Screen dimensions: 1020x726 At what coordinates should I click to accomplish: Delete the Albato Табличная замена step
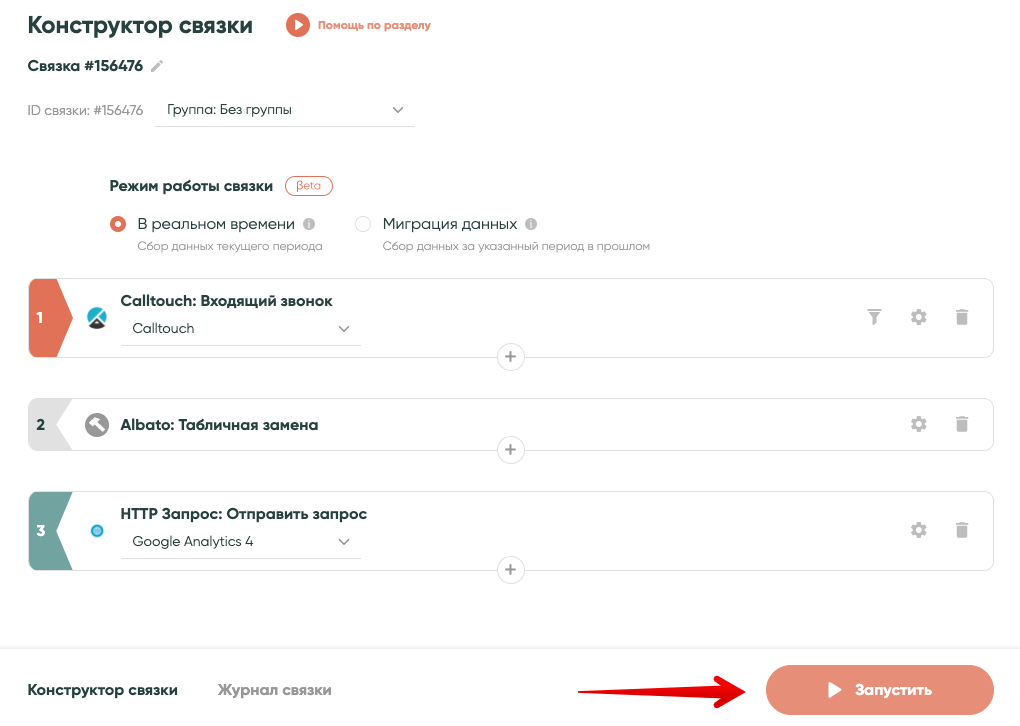[962, 424]
